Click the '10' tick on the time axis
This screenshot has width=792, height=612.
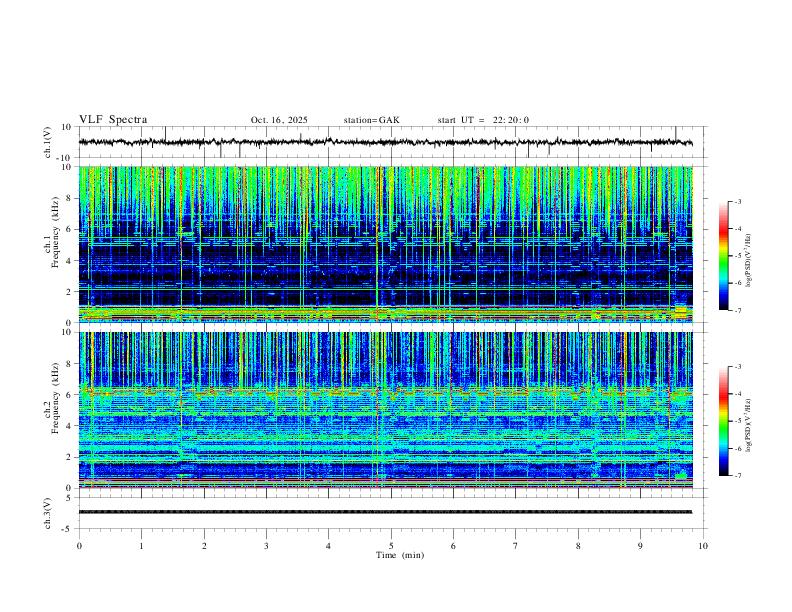tap(703, 546)
